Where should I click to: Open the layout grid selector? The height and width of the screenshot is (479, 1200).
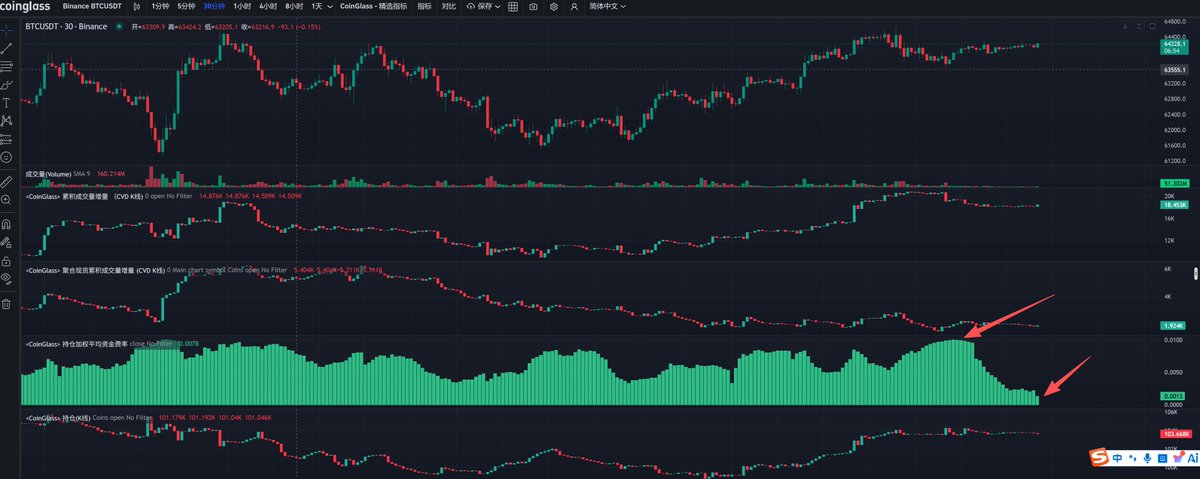tap(513, 6)
